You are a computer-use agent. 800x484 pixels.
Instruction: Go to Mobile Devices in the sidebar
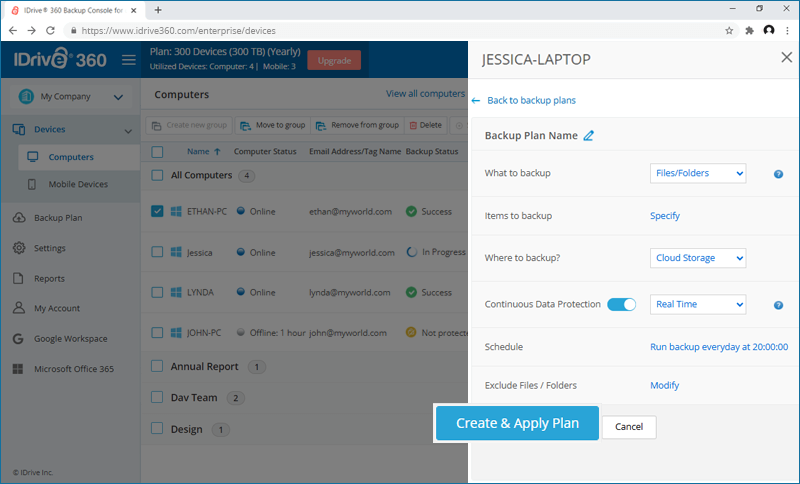click(x=78, y=184)
